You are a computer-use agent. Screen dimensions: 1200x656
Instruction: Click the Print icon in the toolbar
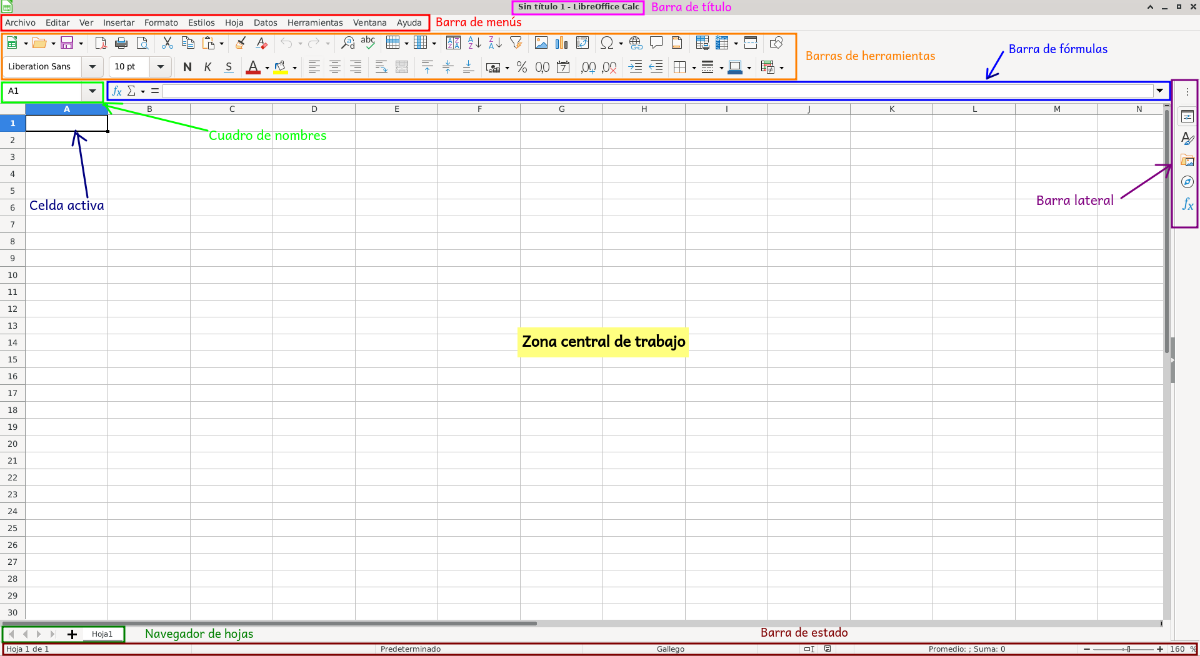121,43
